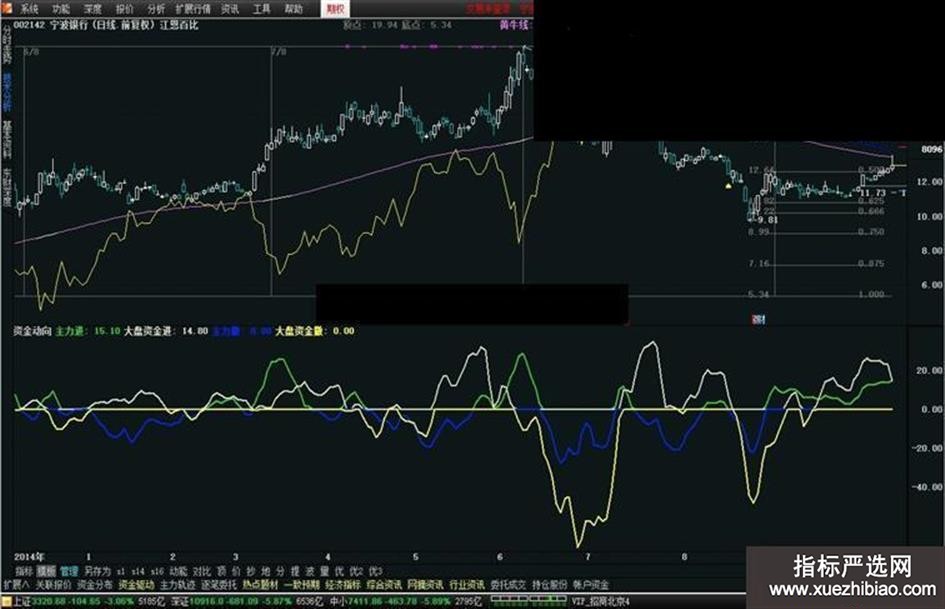Set zoom level x1
Screen dimensions: 945x609
121,571
